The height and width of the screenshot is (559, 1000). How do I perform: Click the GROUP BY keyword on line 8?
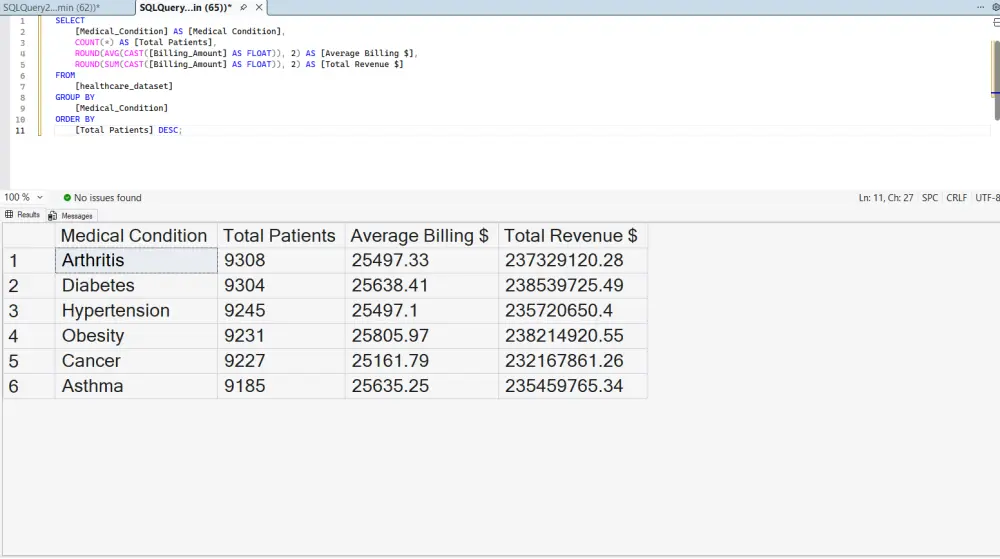coord(75,97)
